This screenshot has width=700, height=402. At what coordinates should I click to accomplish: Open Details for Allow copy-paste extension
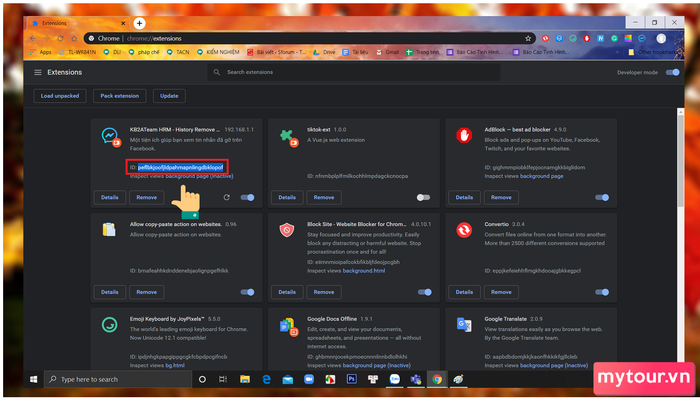[110, 292]
